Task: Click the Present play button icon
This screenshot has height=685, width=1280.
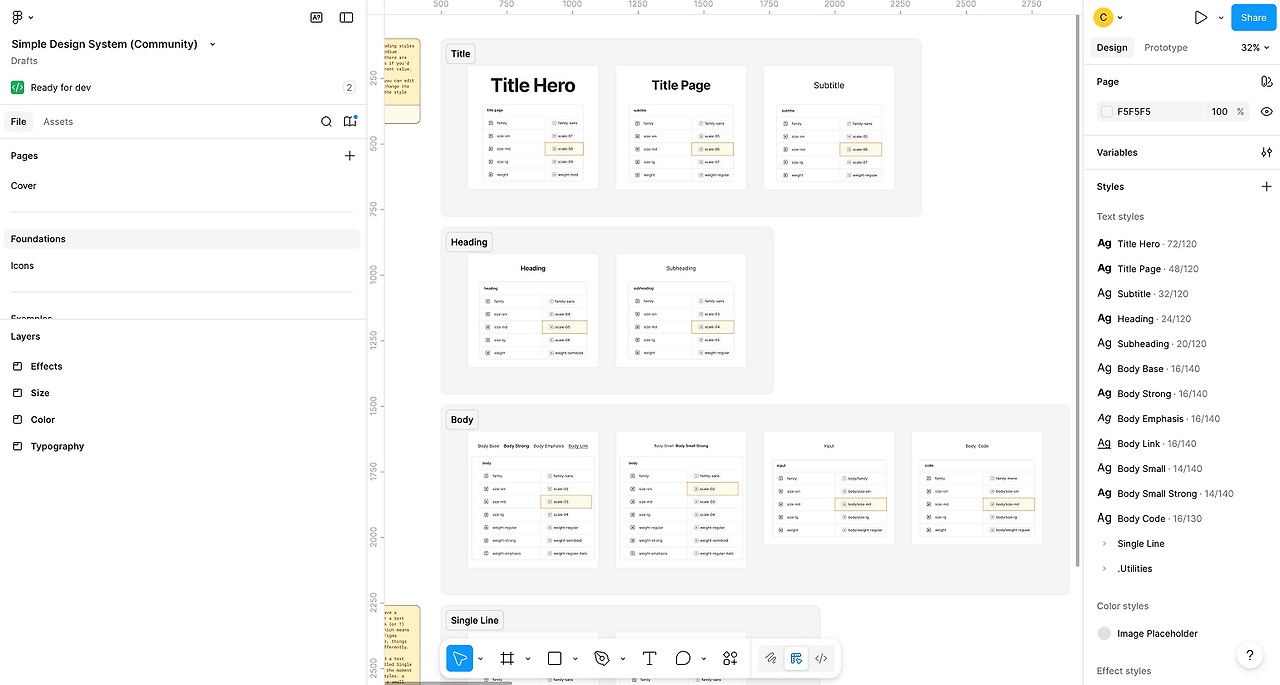Action: (1200, 17)
